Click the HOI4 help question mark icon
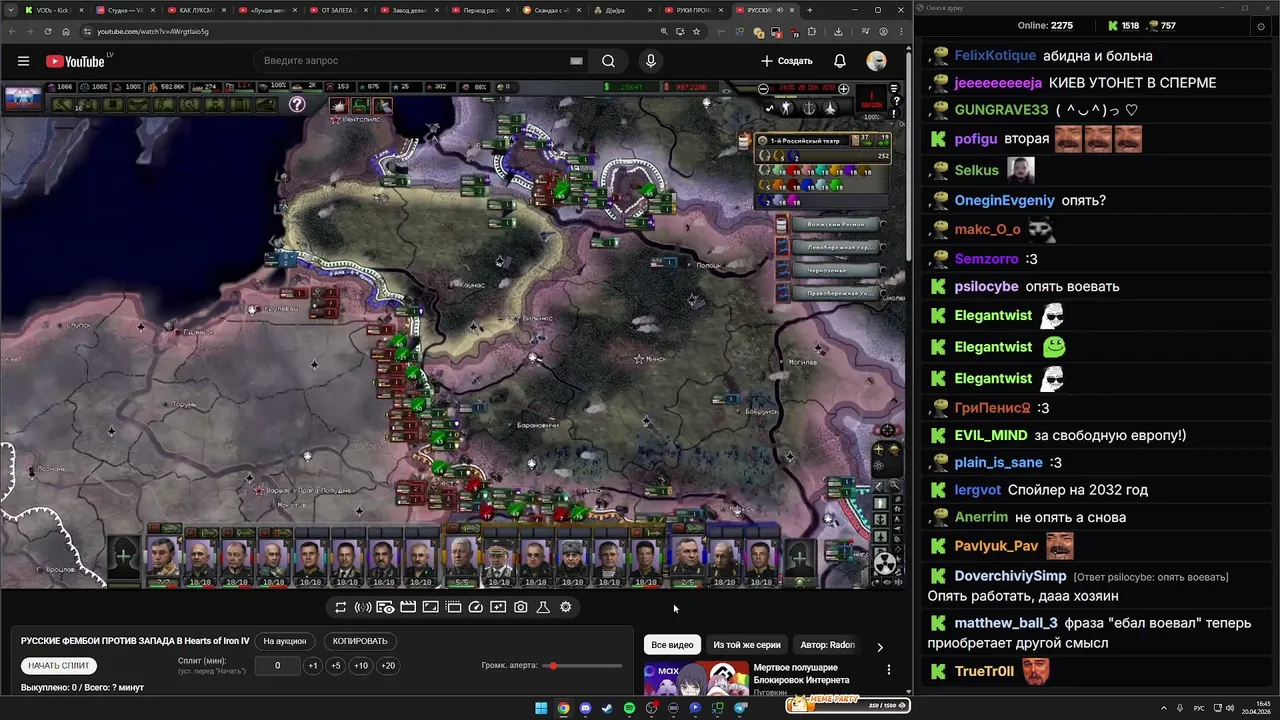 (297, 104)
